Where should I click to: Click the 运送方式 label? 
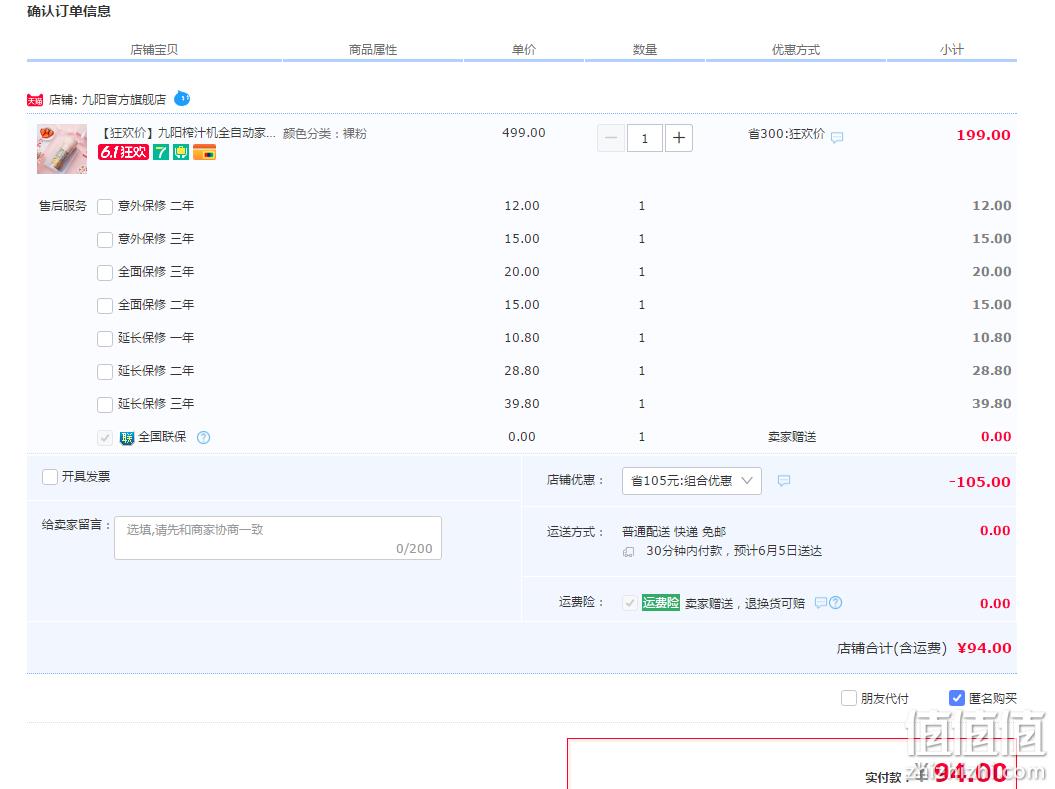click(x=575, y=532)
